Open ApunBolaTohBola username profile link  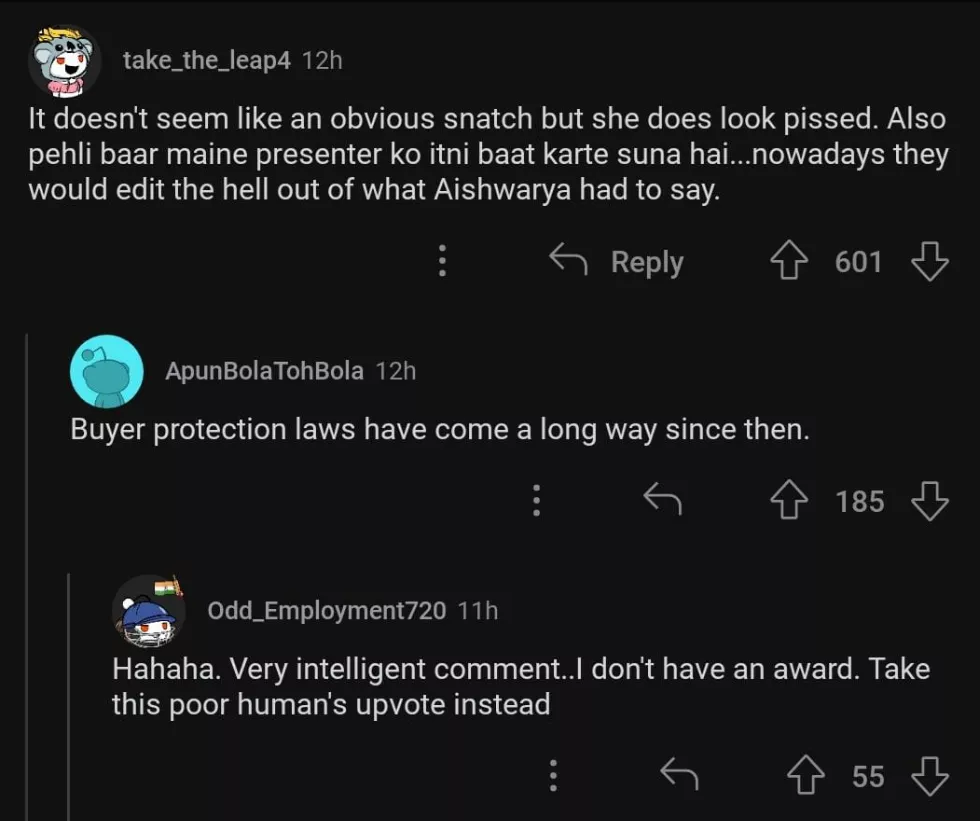[264, 371]
